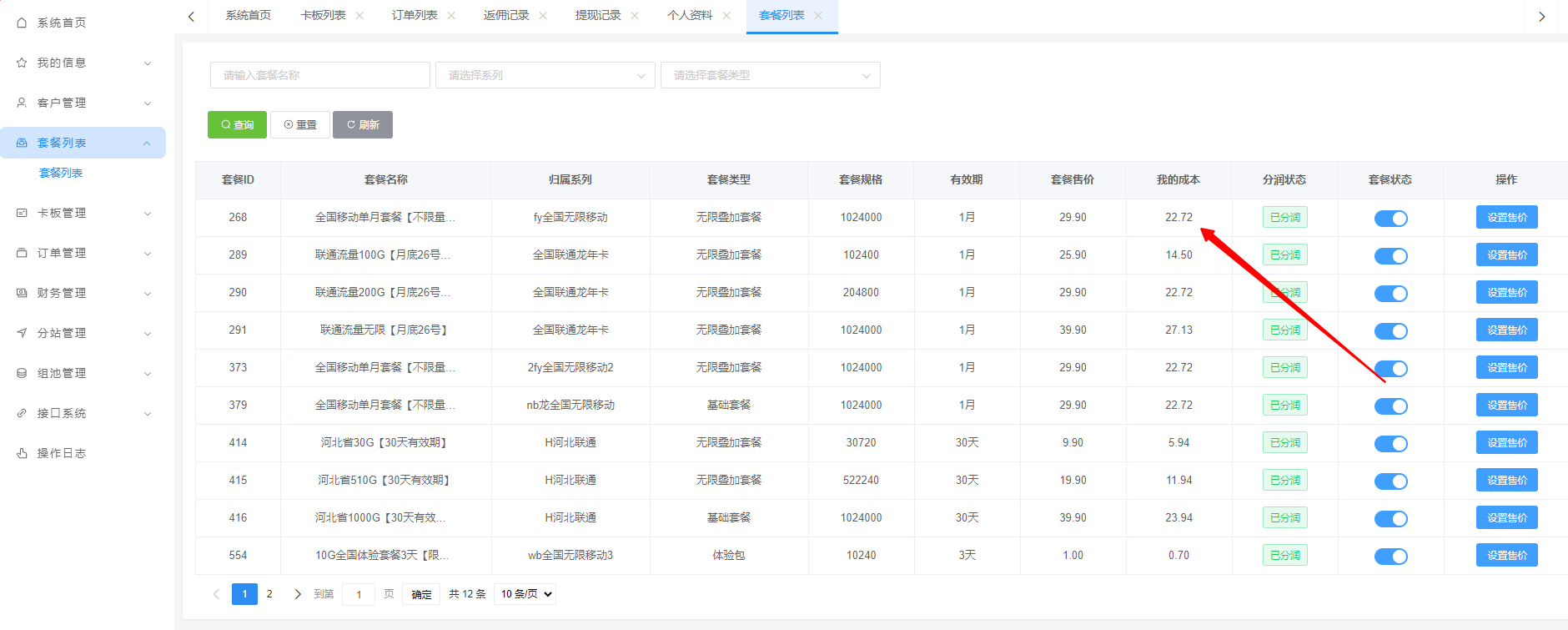Switch to the 系统首页 tab
The height and width of the screenshot is (630, 1568).
tap(249, 16)
